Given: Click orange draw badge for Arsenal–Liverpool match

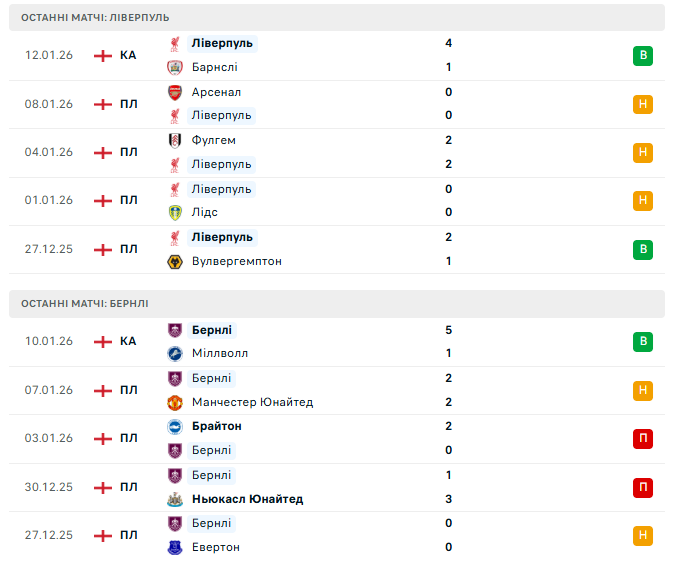Looking at the screenshot, I should [642, 104].
